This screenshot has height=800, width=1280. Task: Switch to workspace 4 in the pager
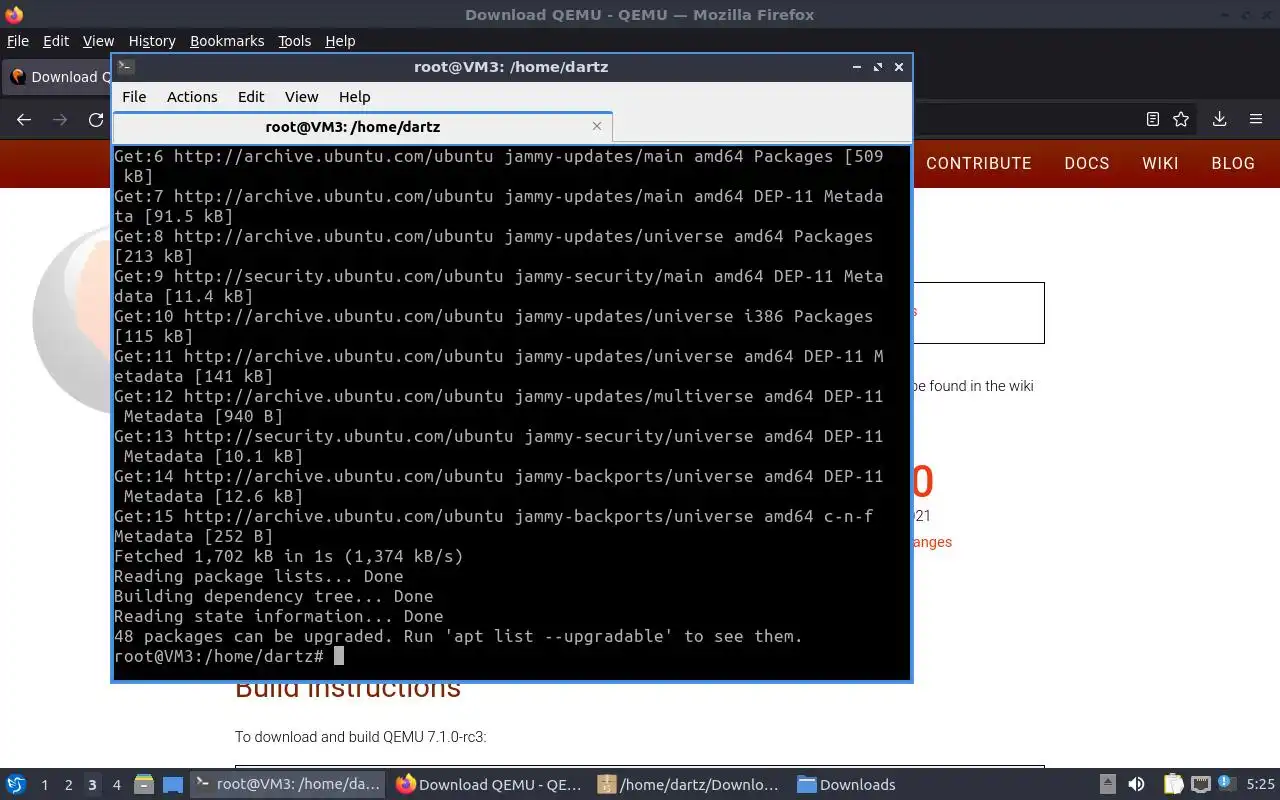coord(116,785)
